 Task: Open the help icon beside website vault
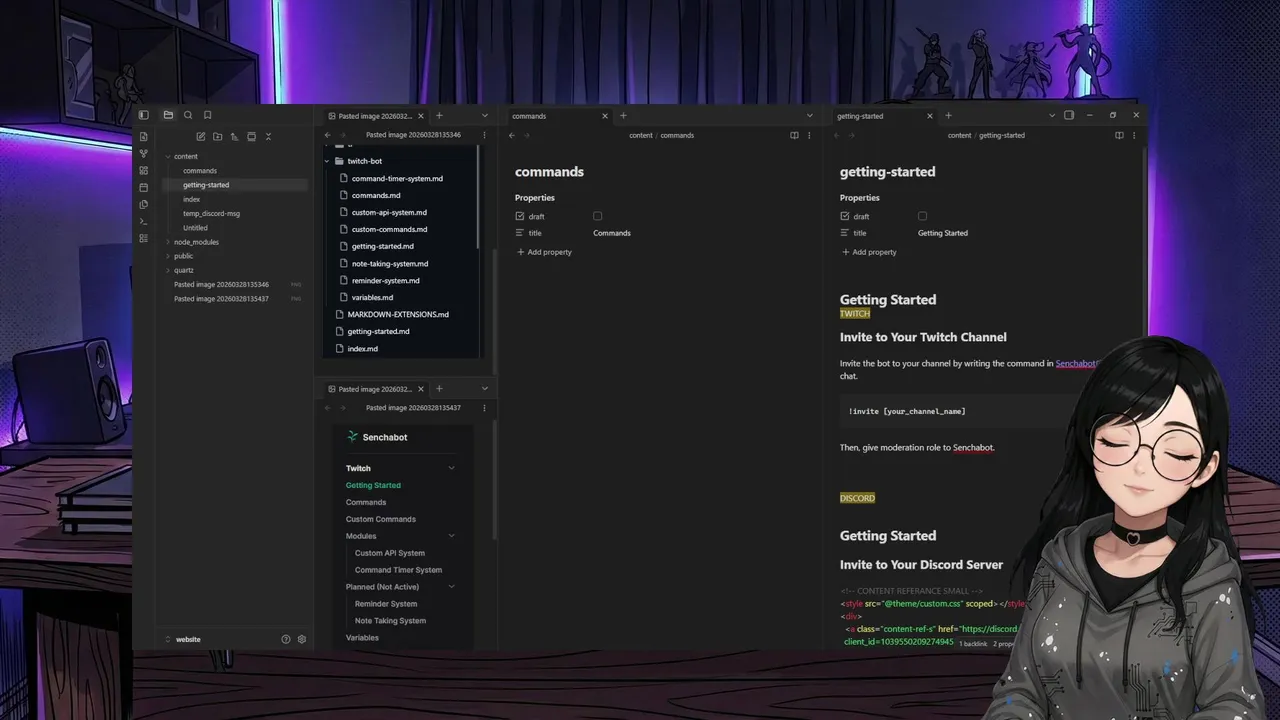pos(286,639)
